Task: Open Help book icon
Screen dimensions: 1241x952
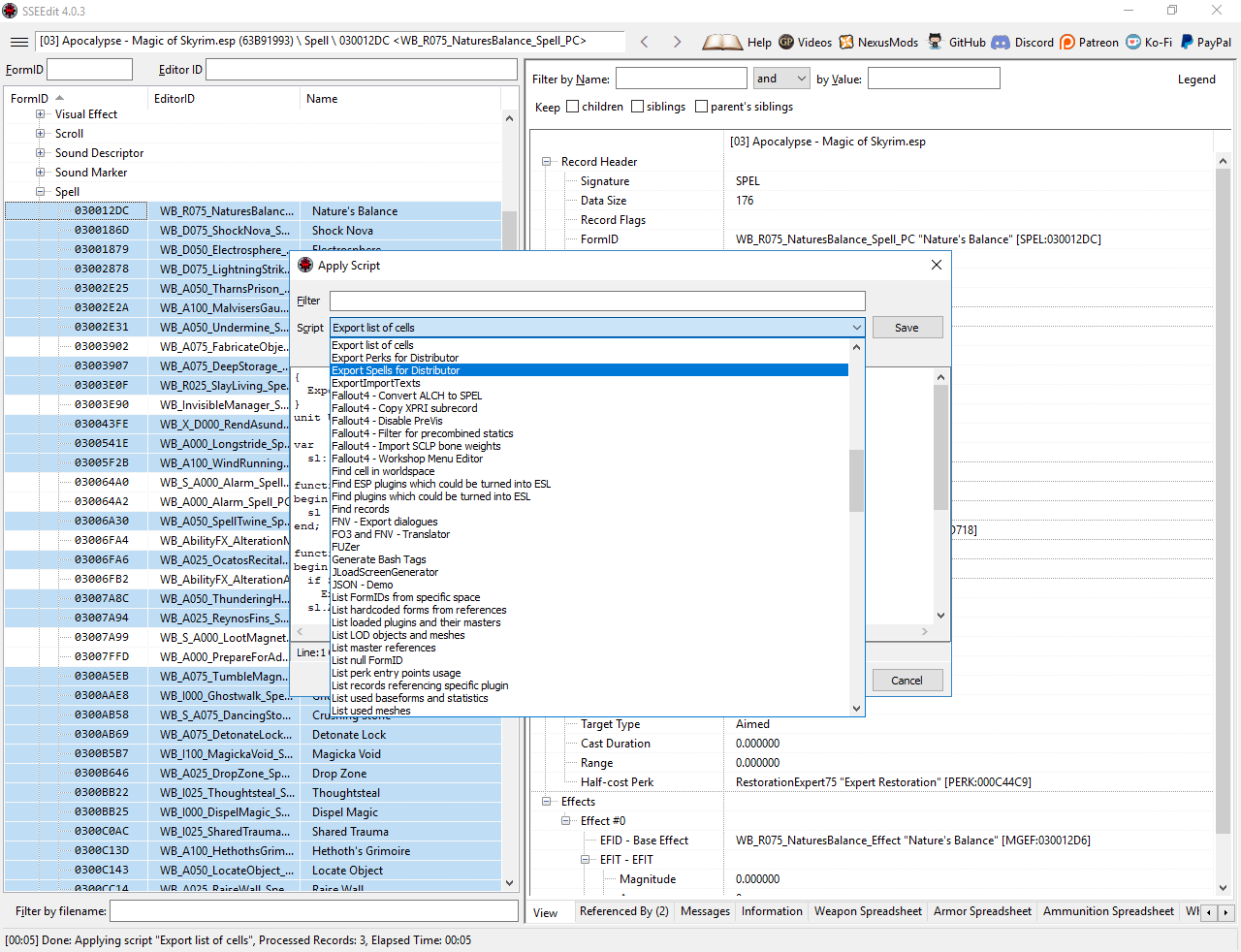Action: pos(722,42)
